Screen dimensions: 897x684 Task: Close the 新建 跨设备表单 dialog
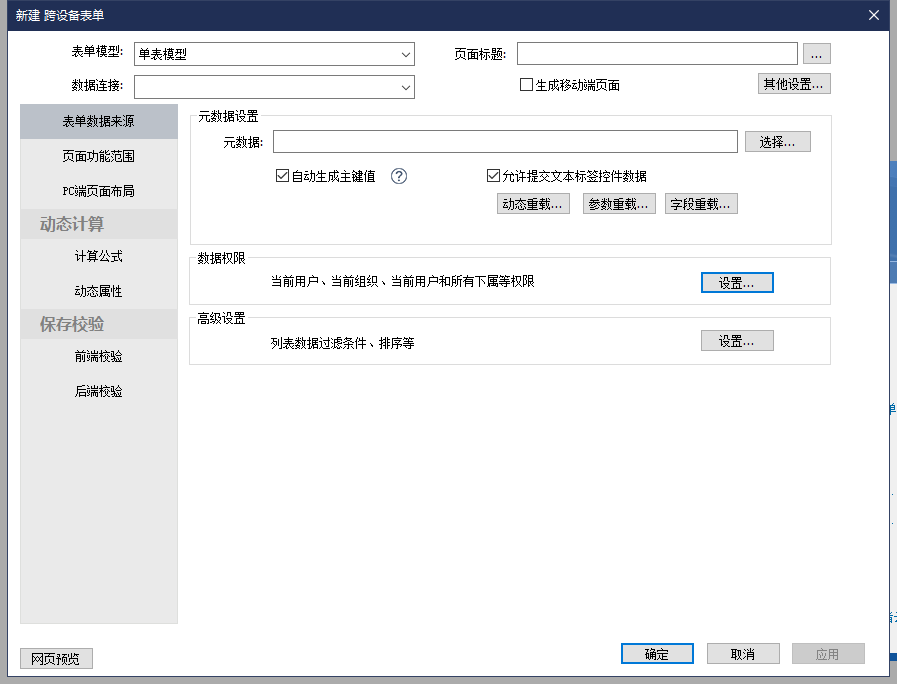click(x=873, y=15)
